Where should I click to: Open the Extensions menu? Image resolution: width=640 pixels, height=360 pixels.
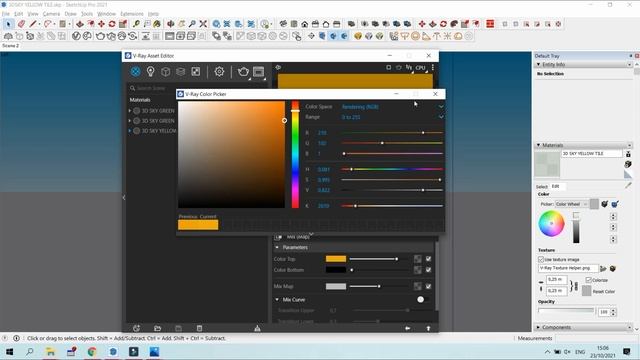132,14
